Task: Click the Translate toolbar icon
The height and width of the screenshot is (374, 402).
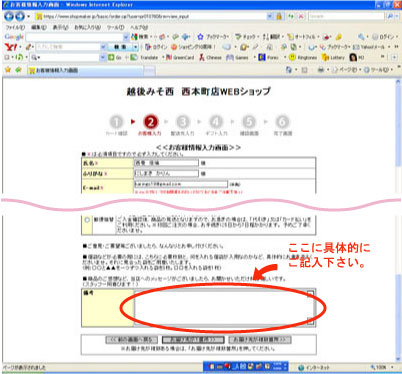Action: pos(134,57)
